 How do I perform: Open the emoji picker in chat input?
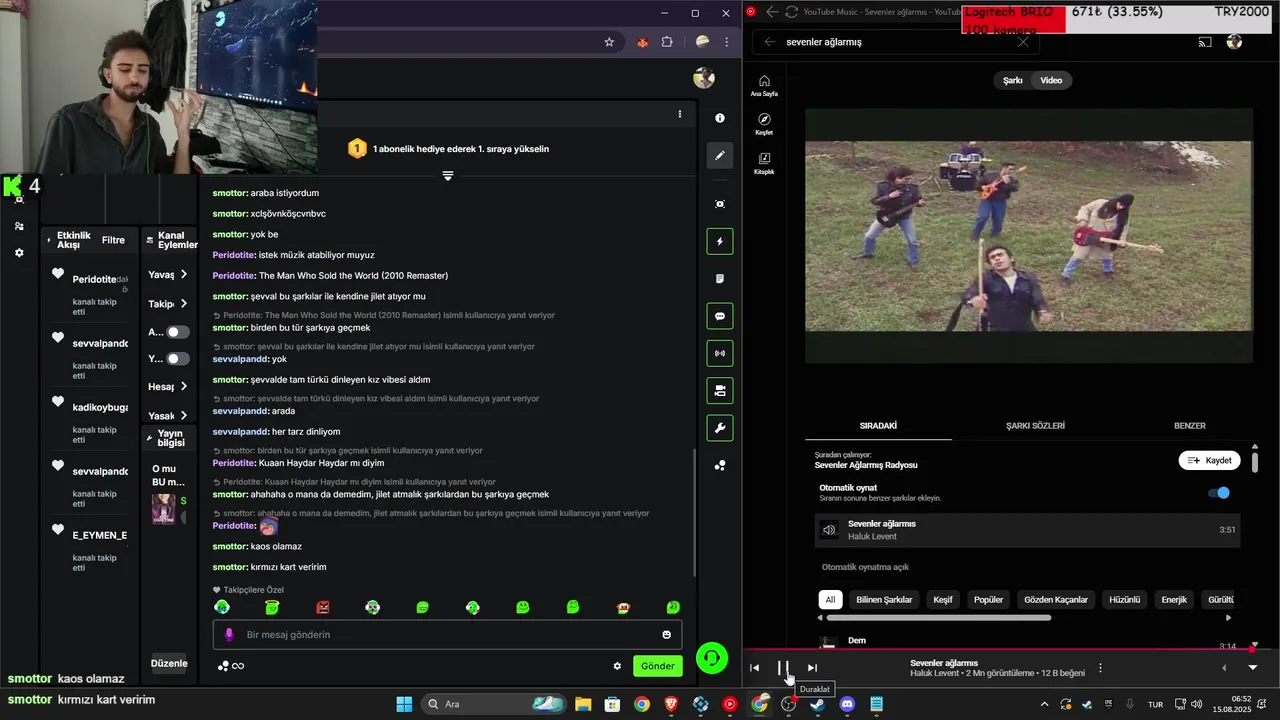pos(667,635)
